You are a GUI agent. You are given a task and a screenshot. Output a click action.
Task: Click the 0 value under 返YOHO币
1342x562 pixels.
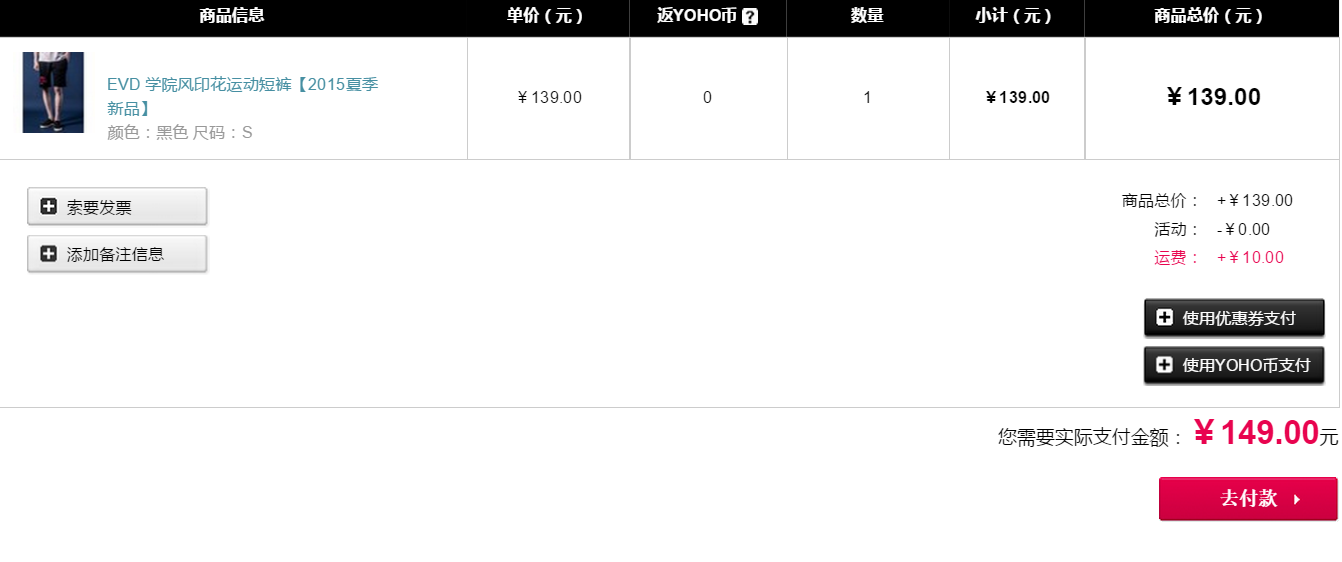(707, 97)
